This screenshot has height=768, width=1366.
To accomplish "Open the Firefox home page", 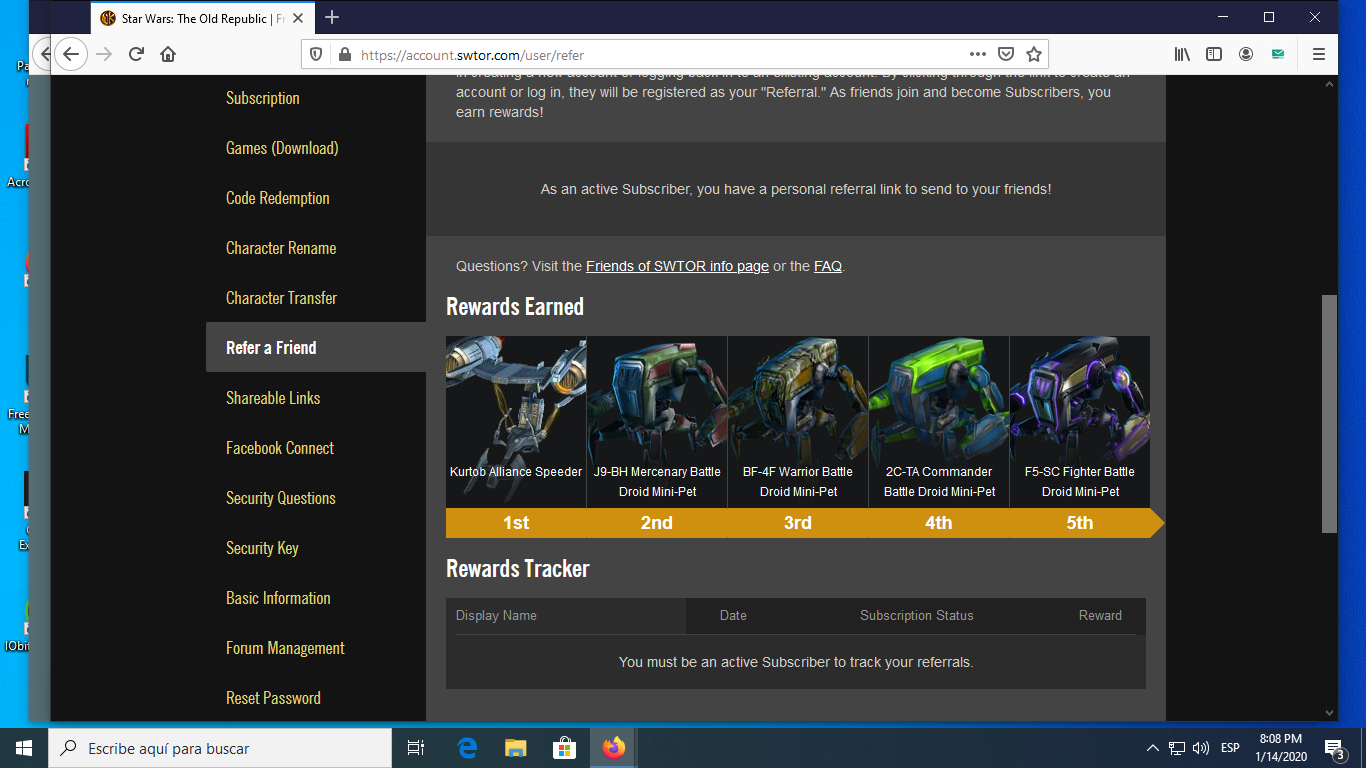I will click(168, 54).
